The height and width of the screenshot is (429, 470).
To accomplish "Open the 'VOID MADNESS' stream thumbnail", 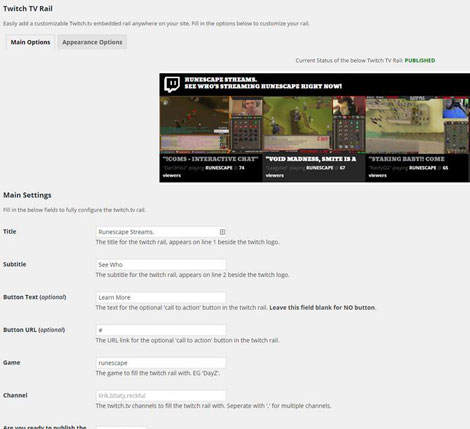I will 314,125.
